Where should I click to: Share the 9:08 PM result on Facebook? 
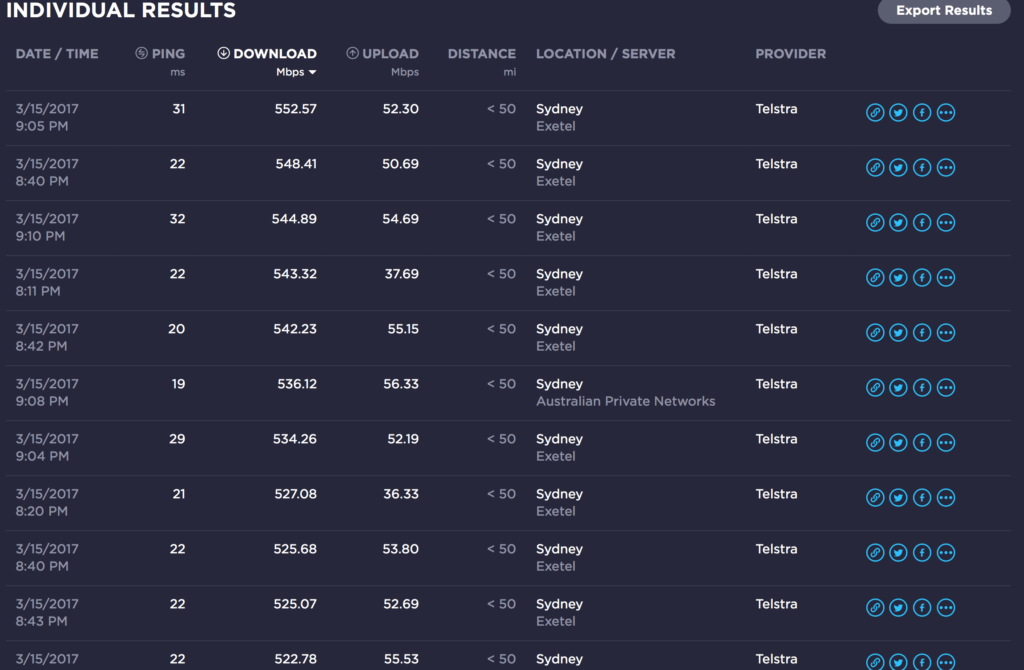click(x=922, y=387)
